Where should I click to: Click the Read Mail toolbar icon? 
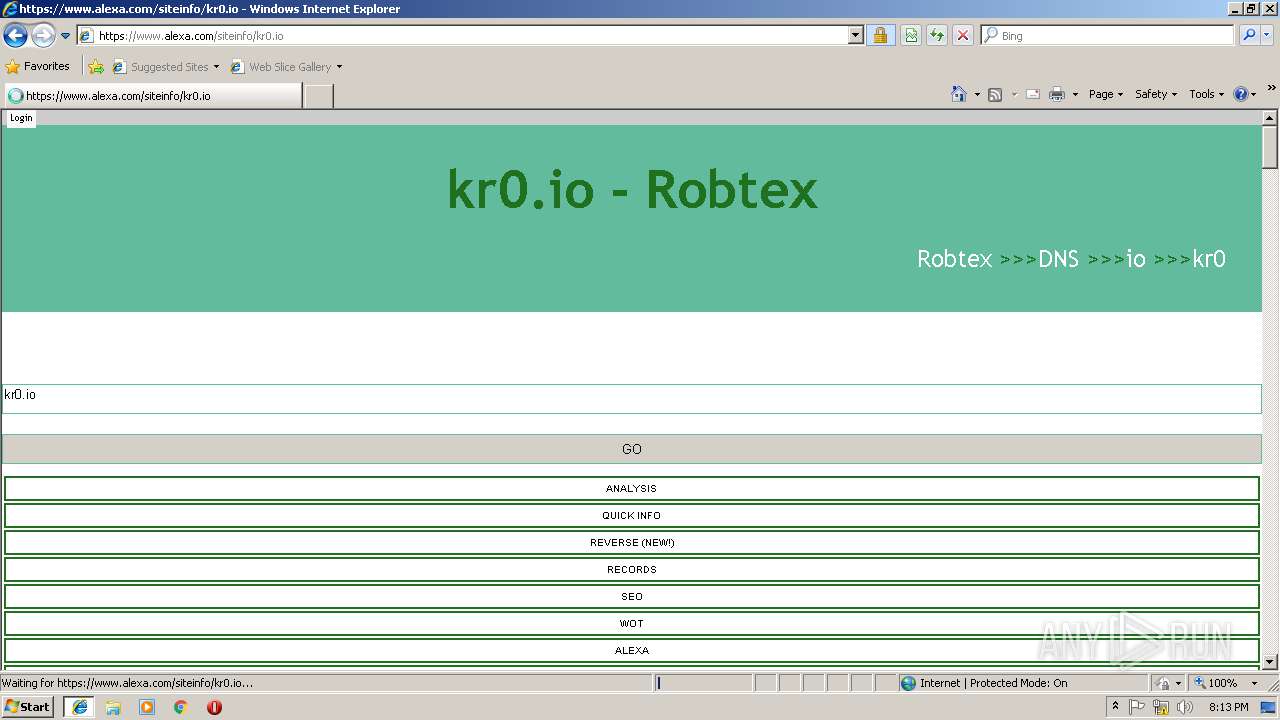[1033, 94]
